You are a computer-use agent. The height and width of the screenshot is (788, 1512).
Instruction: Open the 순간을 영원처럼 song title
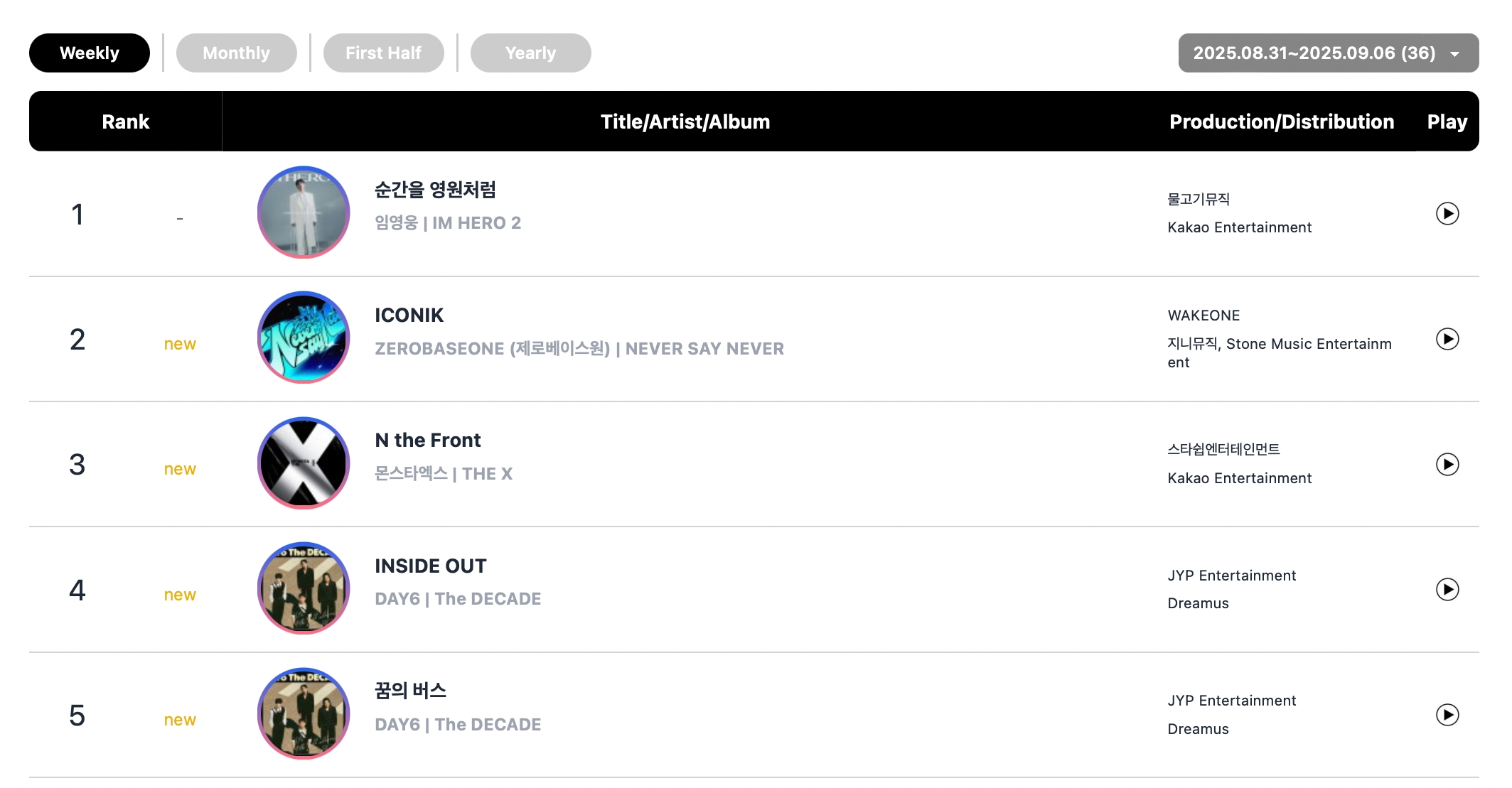coord(435,190)
